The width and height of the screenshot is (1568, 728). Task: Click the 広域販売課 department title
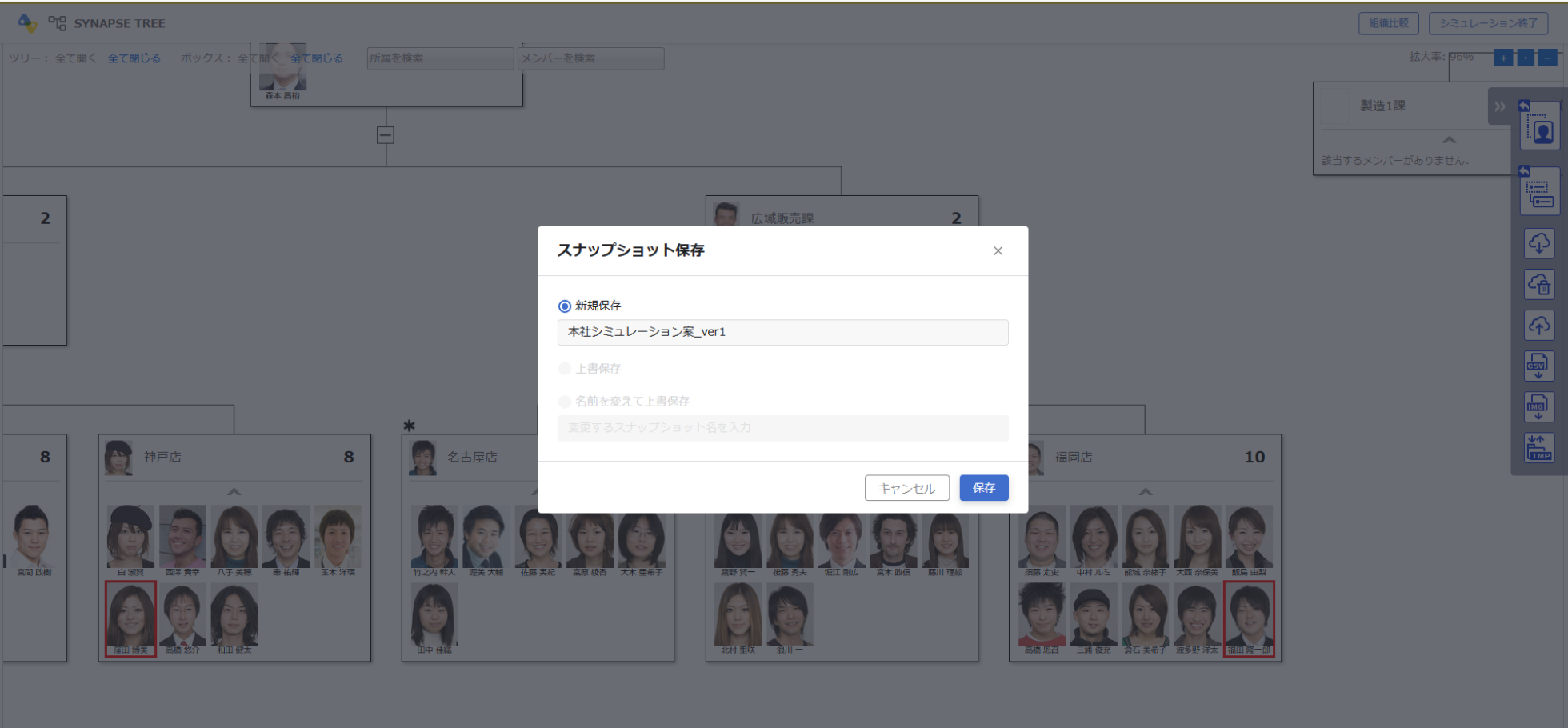pos(782,218)
